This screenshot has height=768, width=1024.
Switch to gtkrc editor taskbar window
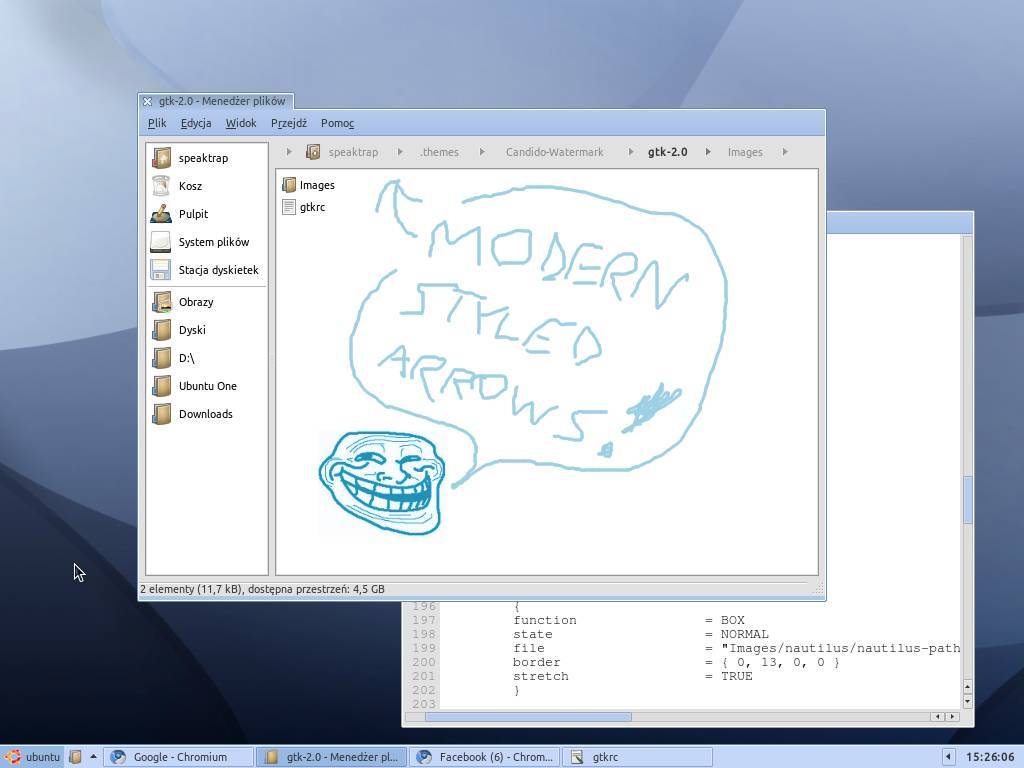(637, 757)
